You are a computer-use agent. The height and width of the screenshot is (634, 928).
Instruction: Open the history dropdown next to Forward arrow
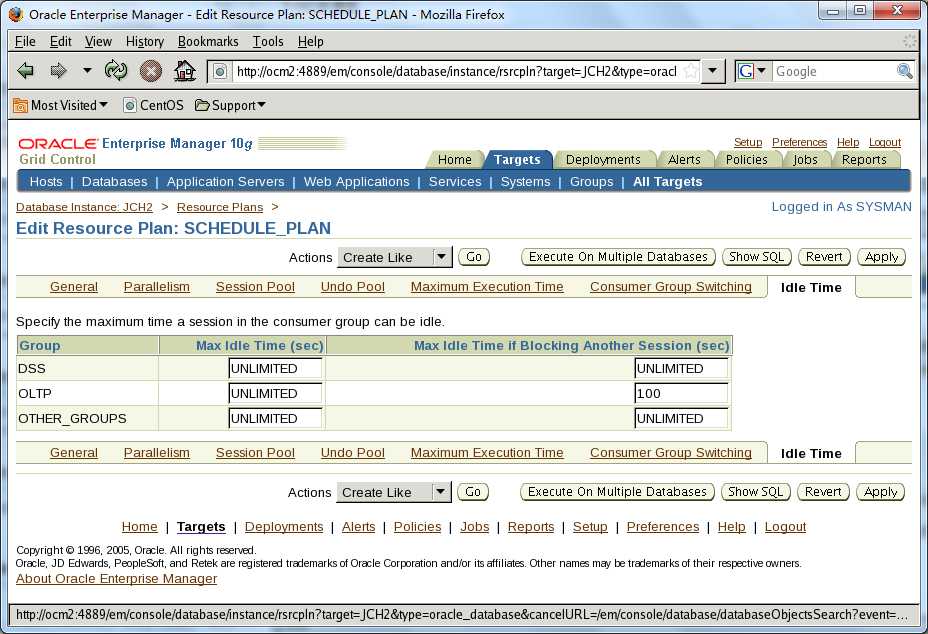87,71
